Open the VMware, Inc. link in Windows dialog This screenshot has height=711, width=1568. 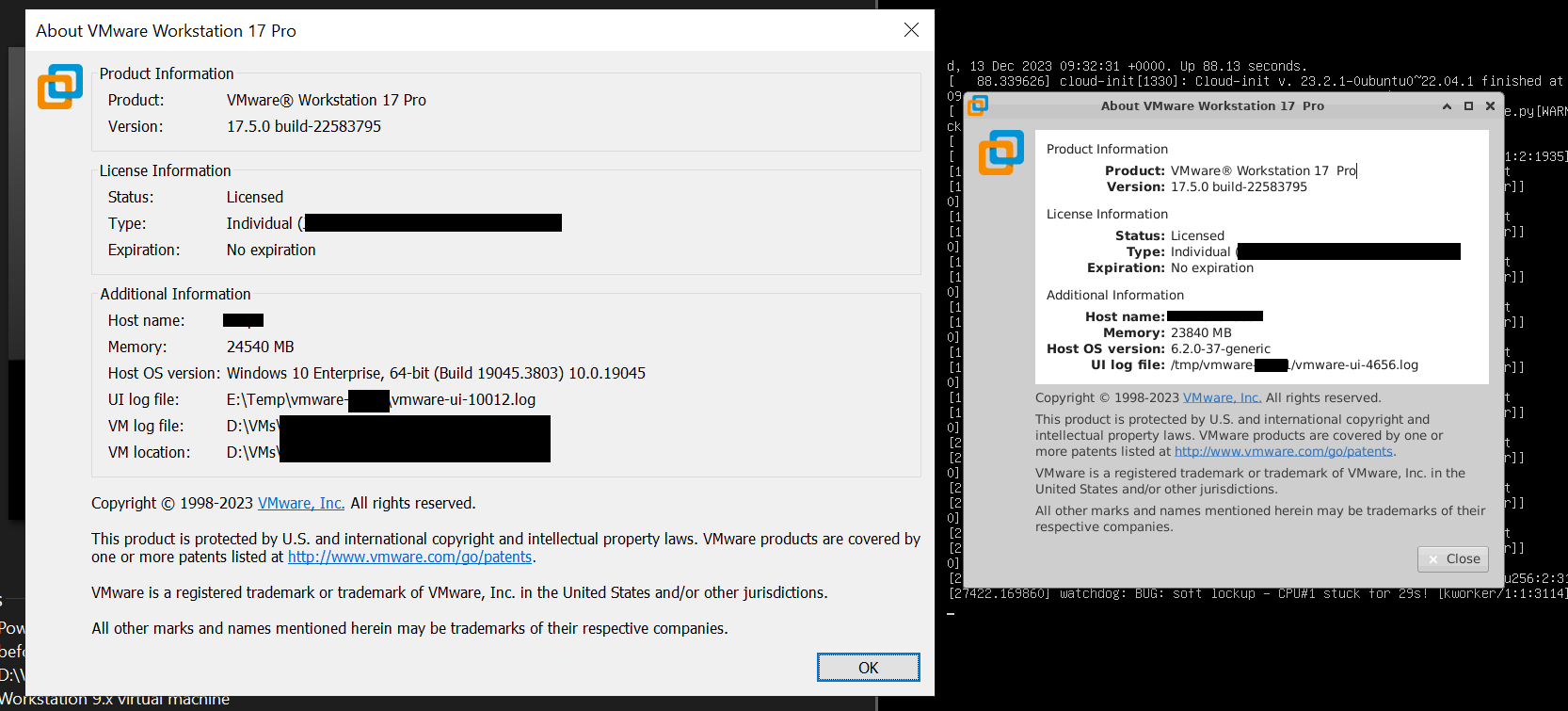(x=301, y=503)
